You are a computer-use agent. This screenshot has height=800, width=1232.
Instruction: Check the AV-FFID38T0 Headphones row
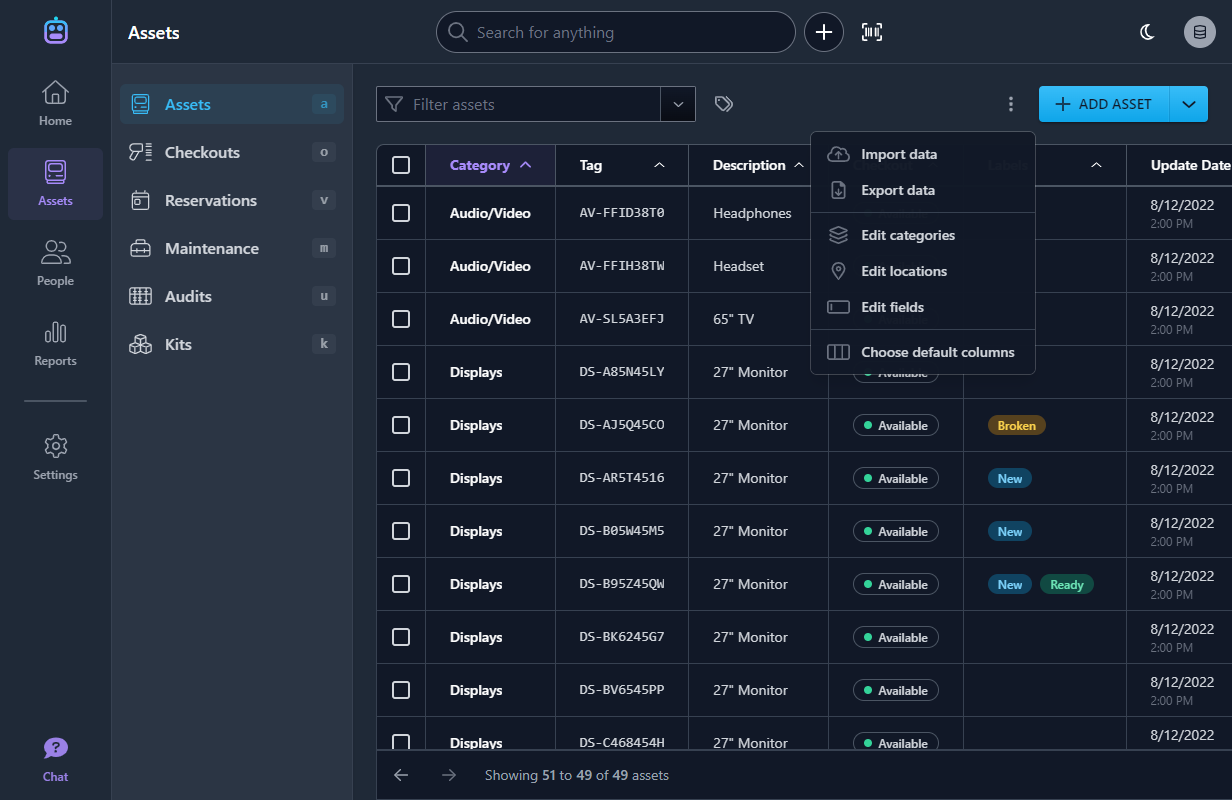tap(401, 213)
